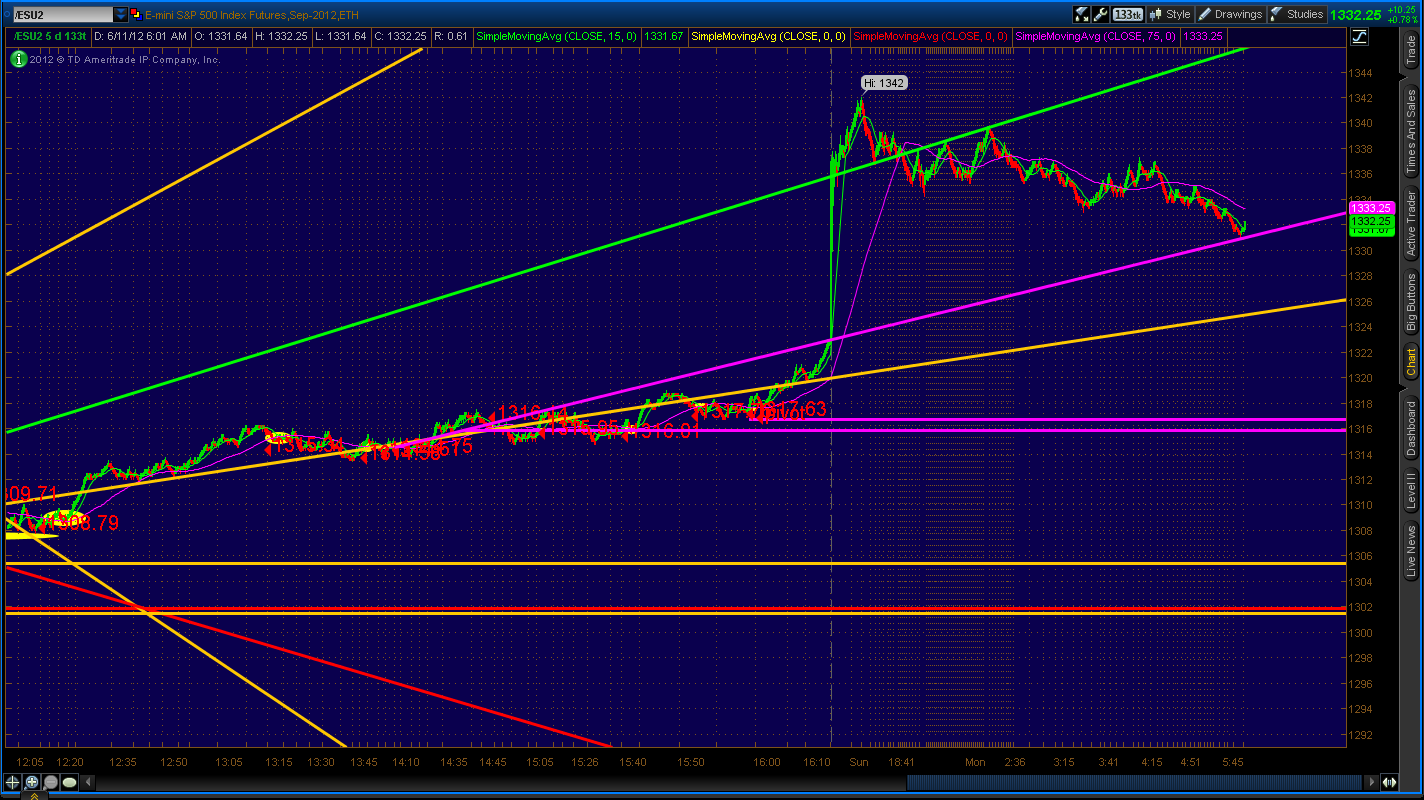Click the 1333.25 value in study header
Viewport: 1424px width, 800px height.
tap(1203, 36)
